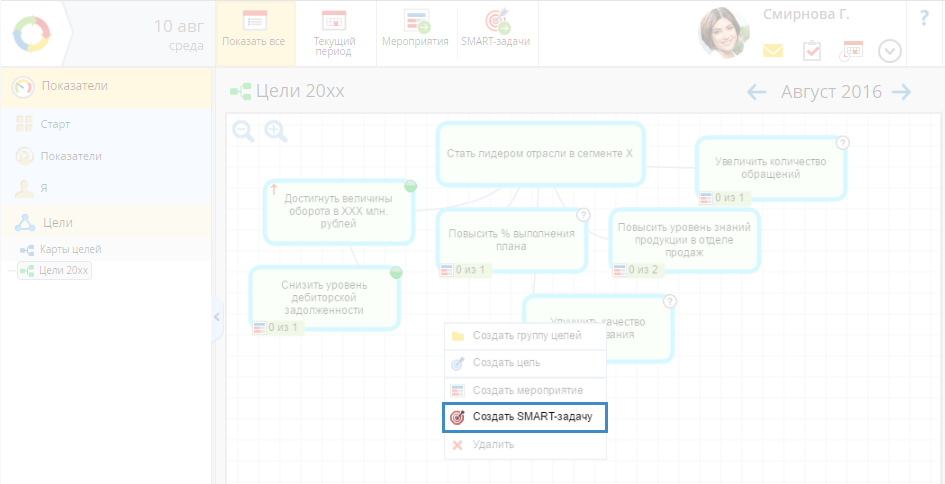Select goal Повысить уровень знаний продукции

[x=684, y=240]
